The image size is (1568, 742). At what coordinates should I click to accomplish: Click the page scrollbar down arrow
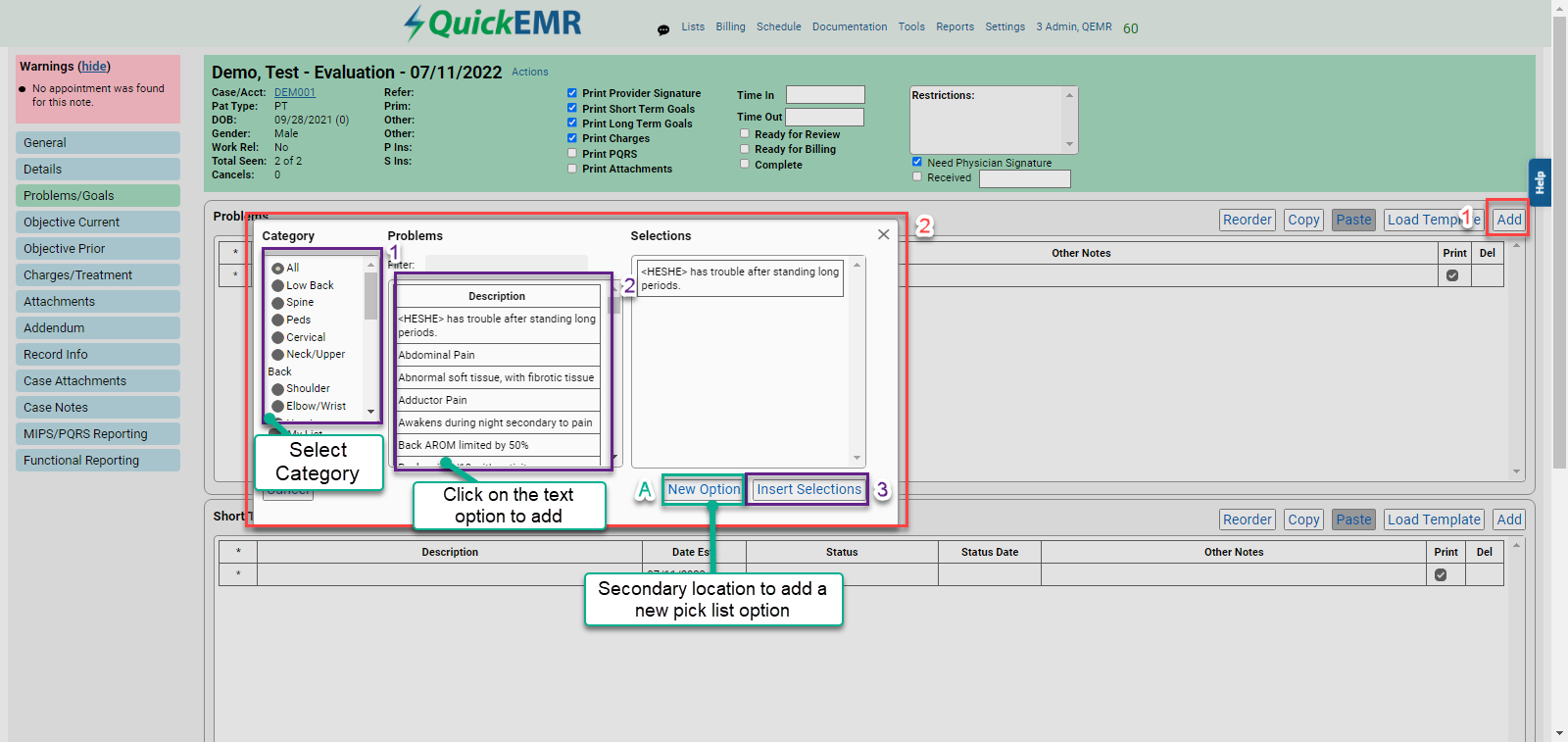click(x=1559, y=733)
